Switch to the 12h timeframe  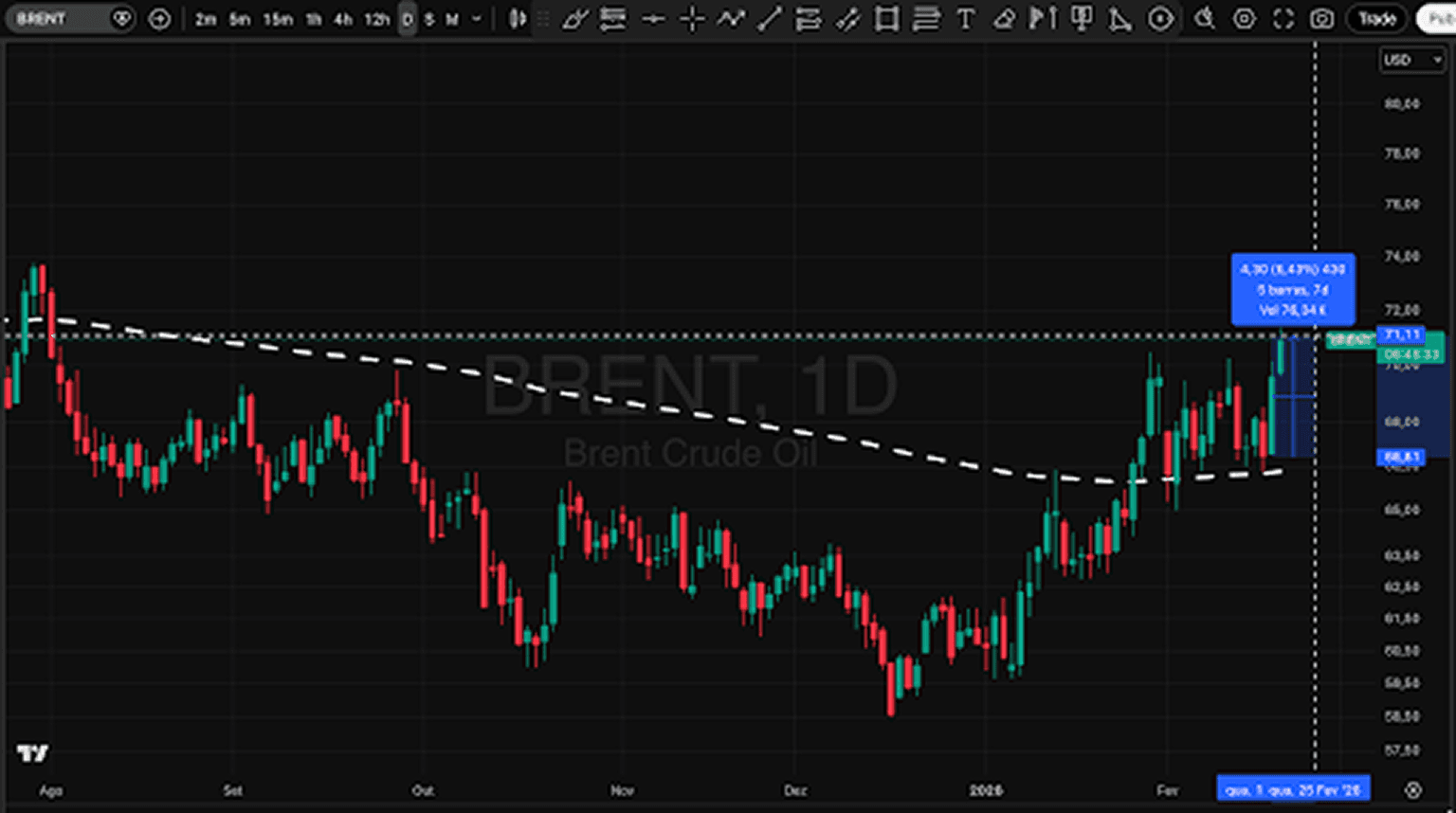pyautogui.click(x=377, y=19)
